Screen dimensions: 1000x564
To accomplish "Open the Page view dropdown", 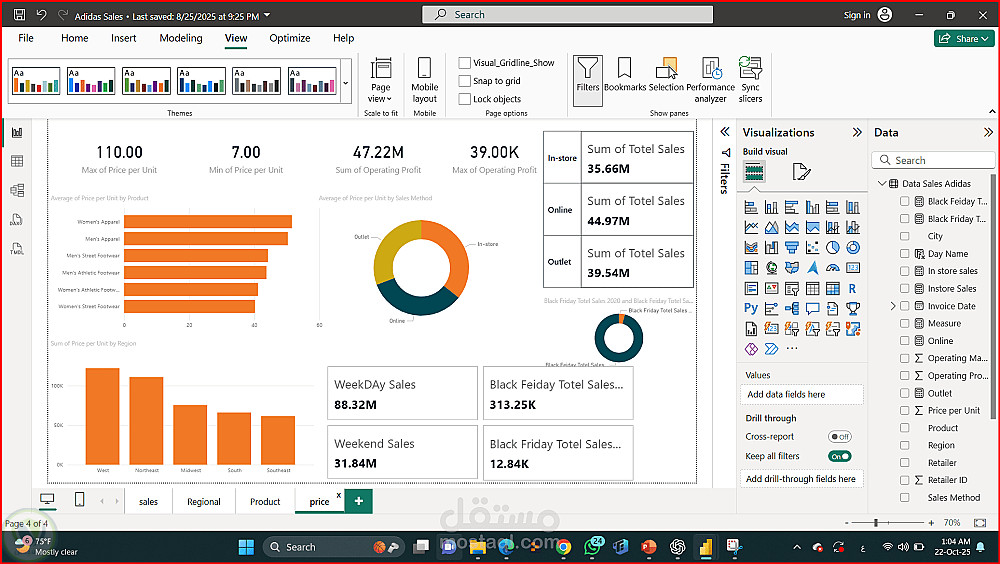I will [381, 80].
